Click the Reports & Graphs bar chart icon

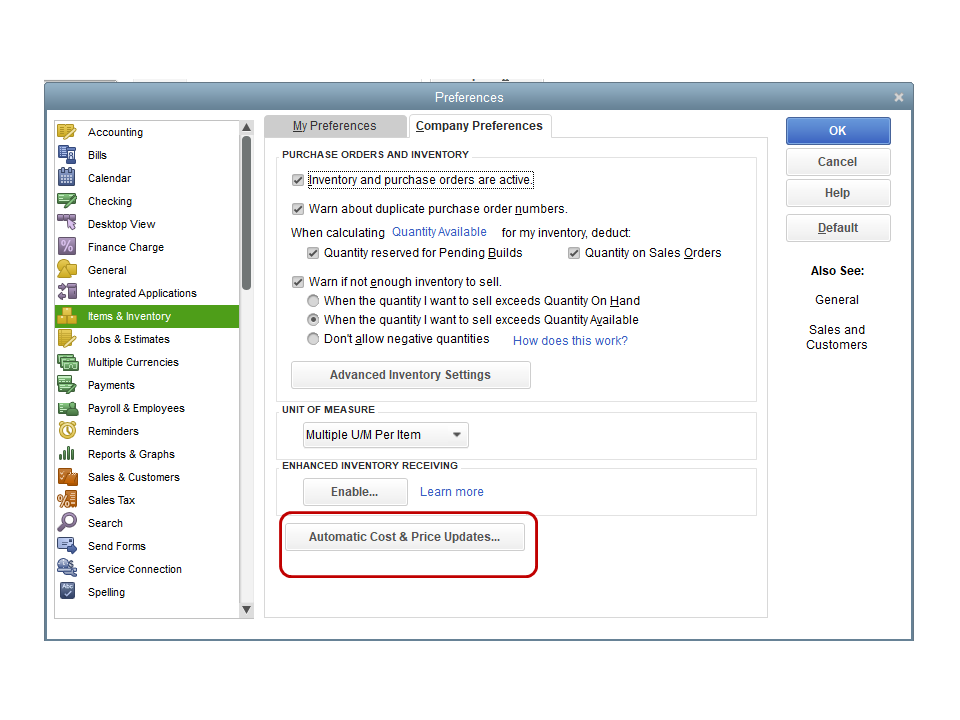tap(67, 454)
